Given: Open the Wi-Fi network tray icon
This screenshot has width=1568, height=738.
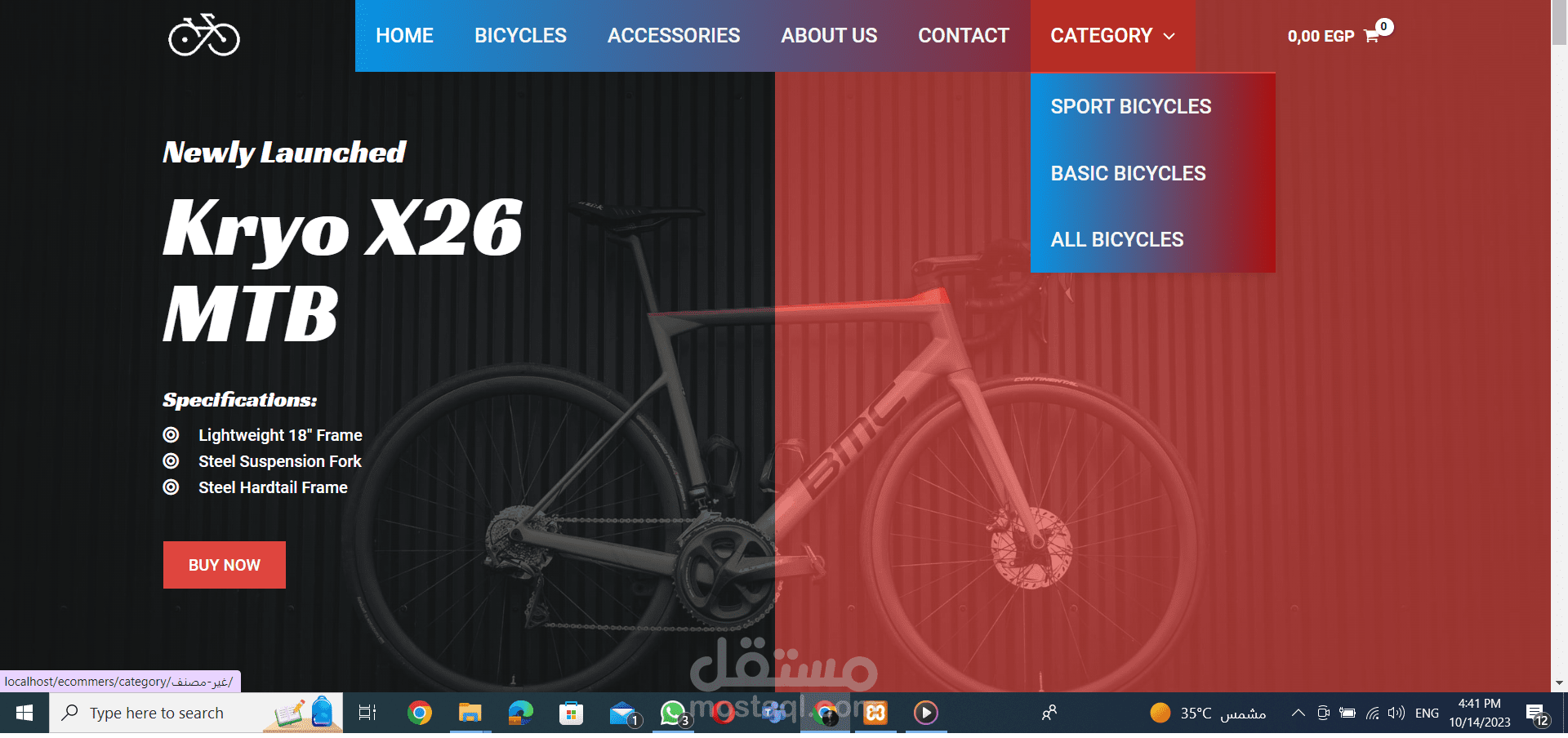Looking at the screenshot, I should [1373, 714].
